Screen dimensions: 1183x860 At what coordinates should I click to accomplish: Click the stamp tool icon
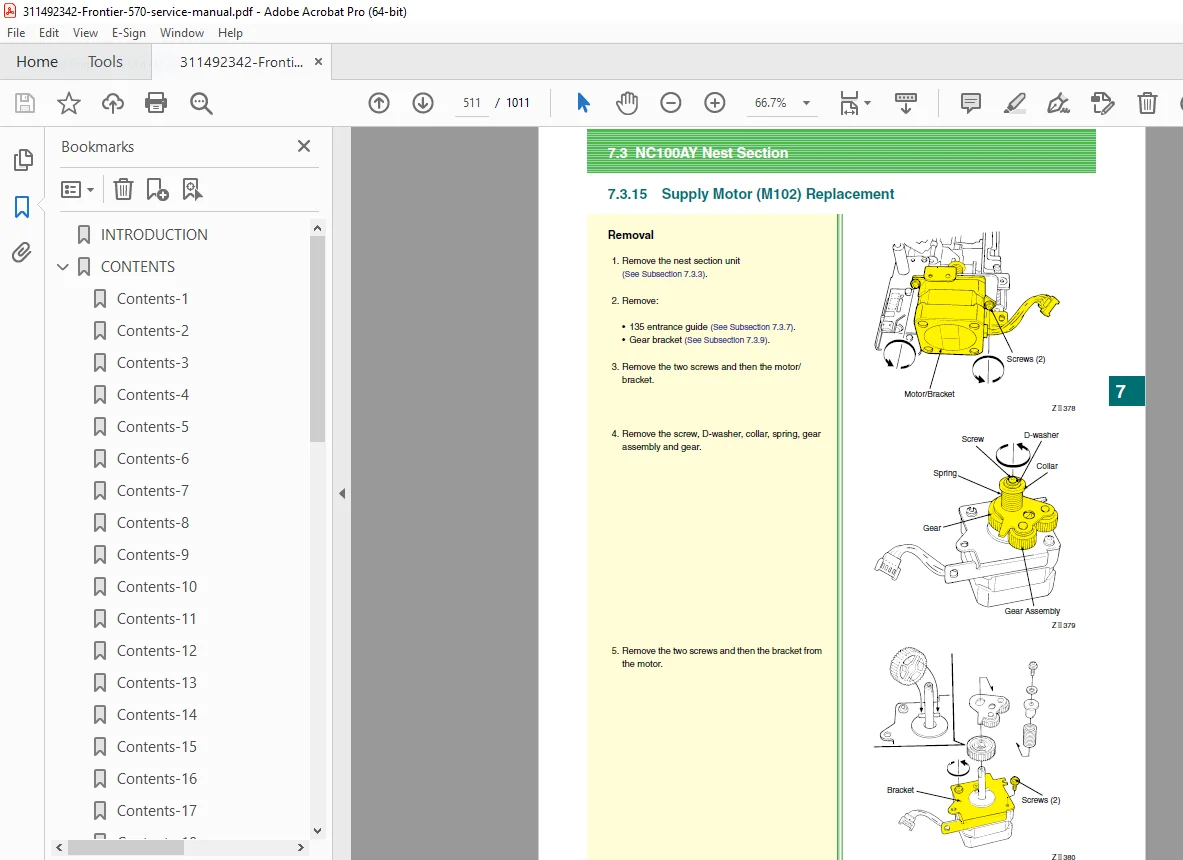[x=1102, y=103]
